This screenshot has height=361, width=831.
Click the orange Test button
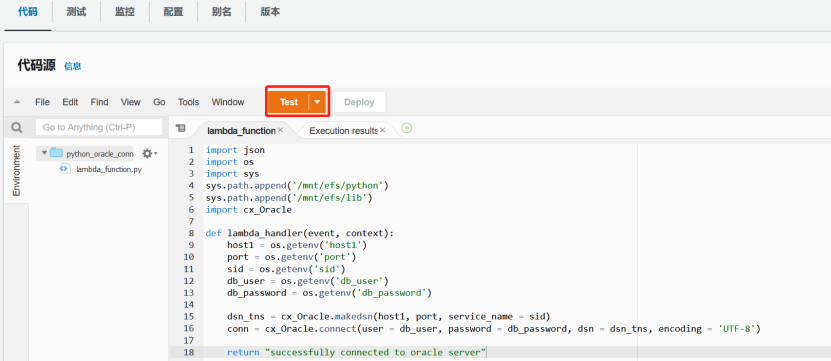[x=289, y=102]
